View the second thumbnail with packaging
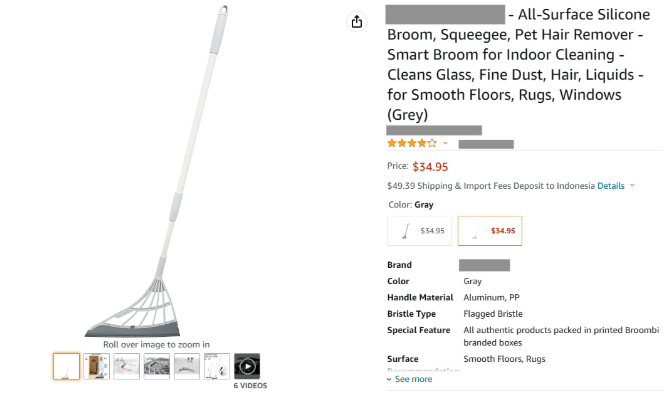The height and width of the screenshot is (398, 664). point(97,366)
